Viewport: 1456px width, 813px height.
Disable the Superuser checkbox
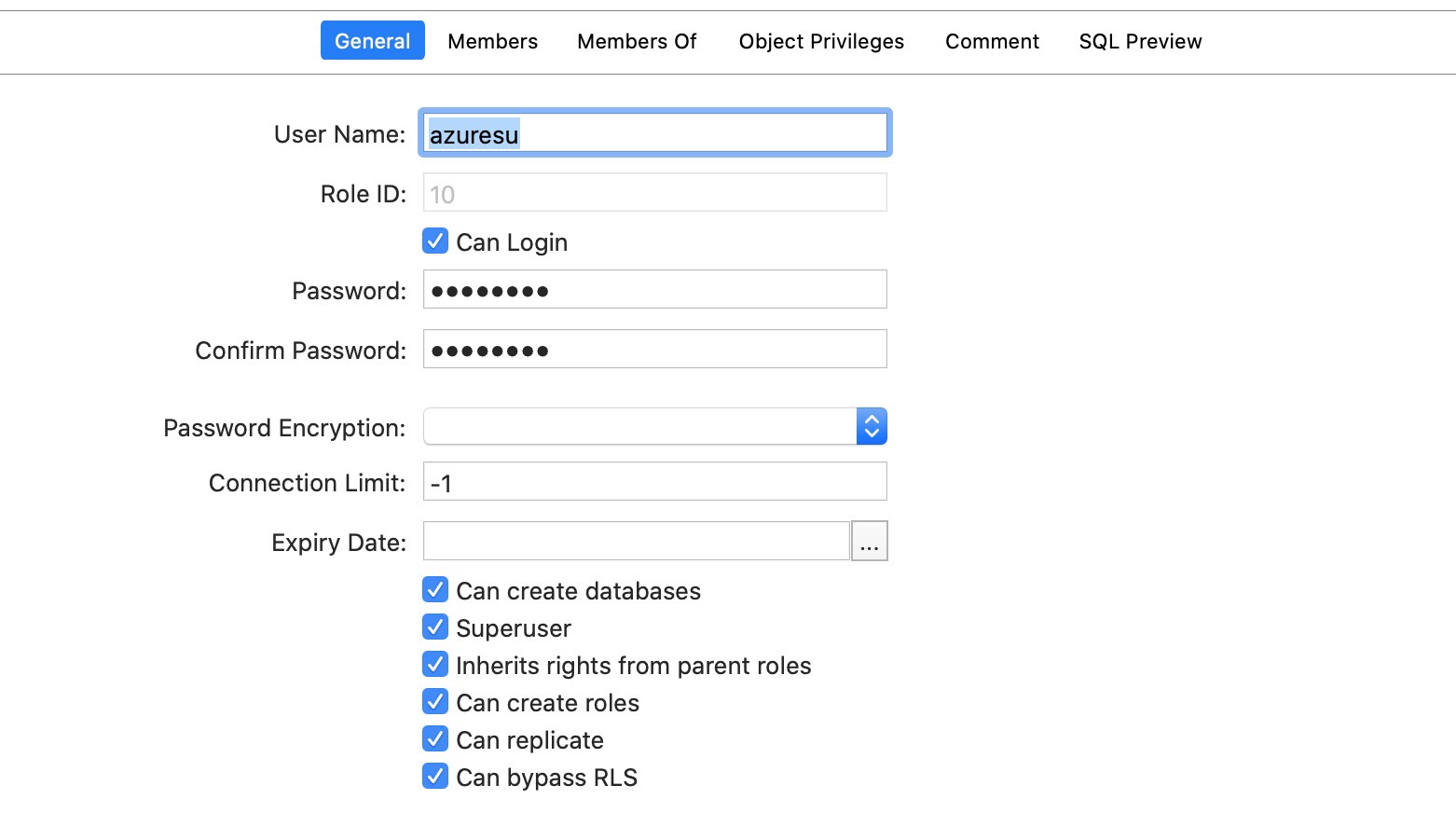[x=434, y=627]
